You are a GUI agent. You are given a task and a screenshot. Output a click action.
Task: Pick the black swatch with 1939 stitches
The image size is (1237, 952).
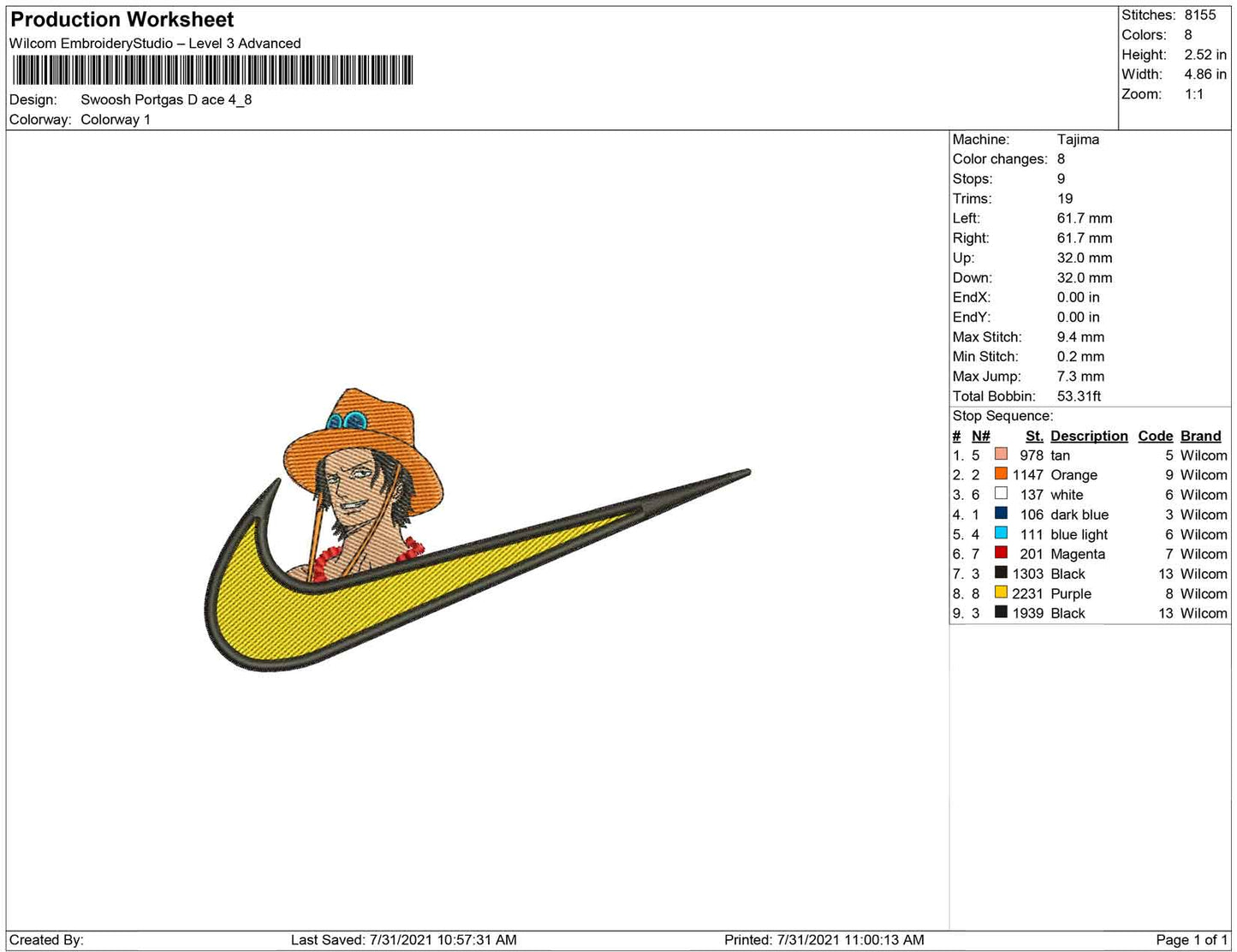1001,611
